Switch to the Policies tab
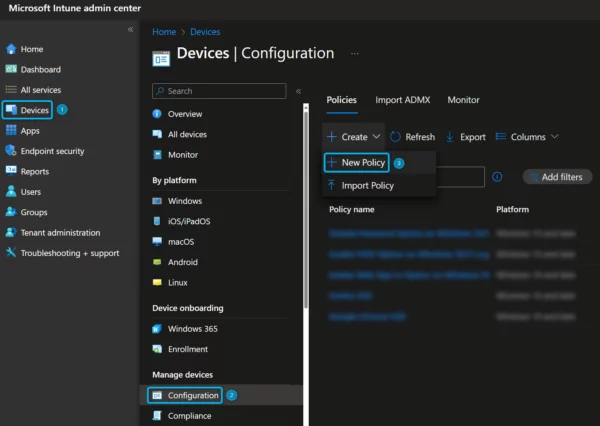The width and height of the screenshot is (600, 426). 342,100
